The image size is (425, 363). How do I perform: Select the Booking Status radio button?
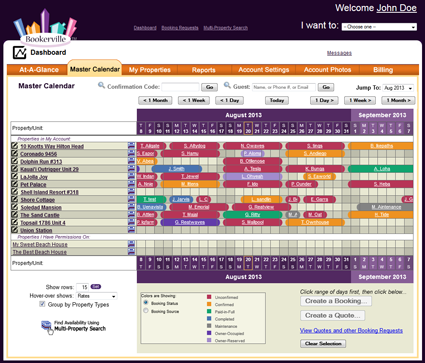(x=146, y=303)
